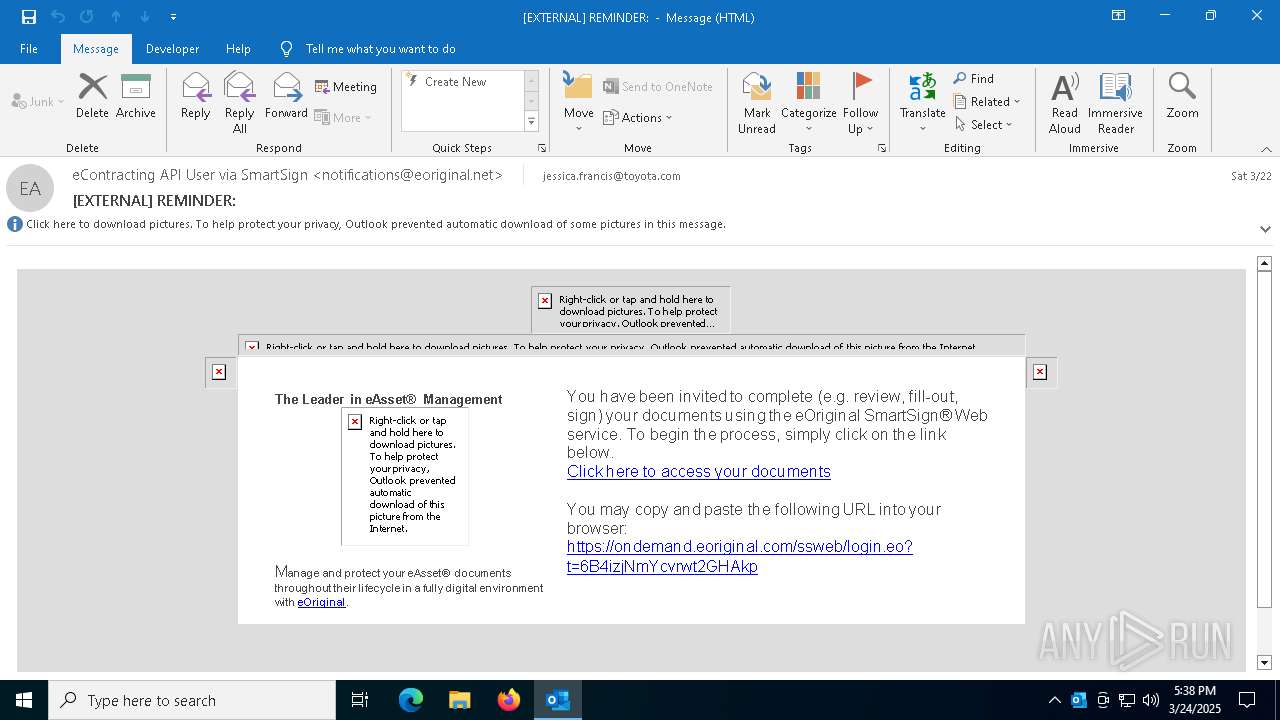Image resolution: width=1280 pixels, height=720 pixels.
Task: Click Find in the Editing group
Action: [974, 79]
